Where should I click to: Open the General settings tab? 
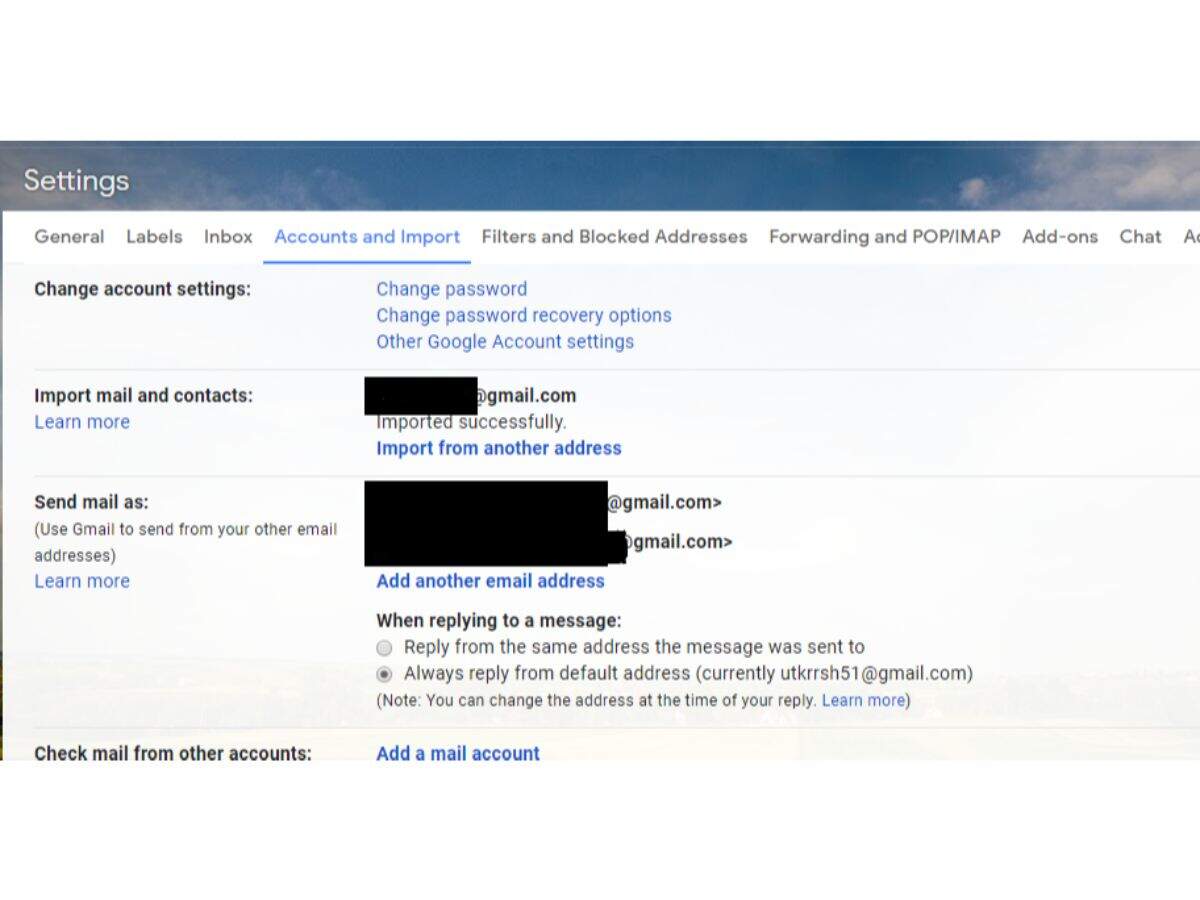pyautogui.click(x=69, y=237)
